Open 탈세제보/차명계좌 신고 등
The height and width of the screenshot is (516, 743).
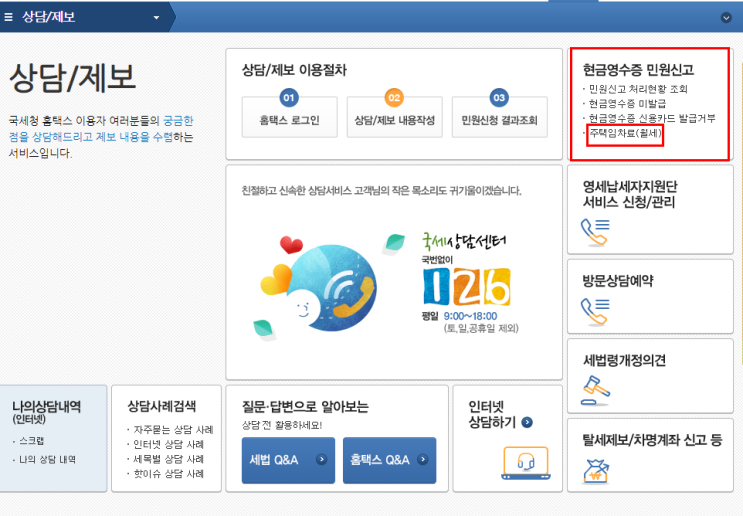tap(652, 440)
